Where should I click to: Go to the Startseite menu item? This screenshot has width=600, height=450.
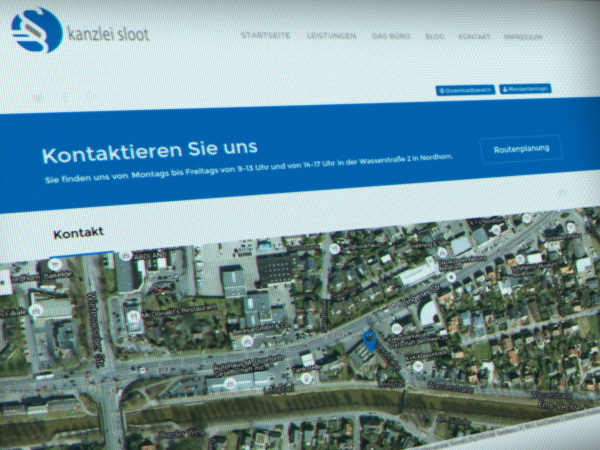266,36
